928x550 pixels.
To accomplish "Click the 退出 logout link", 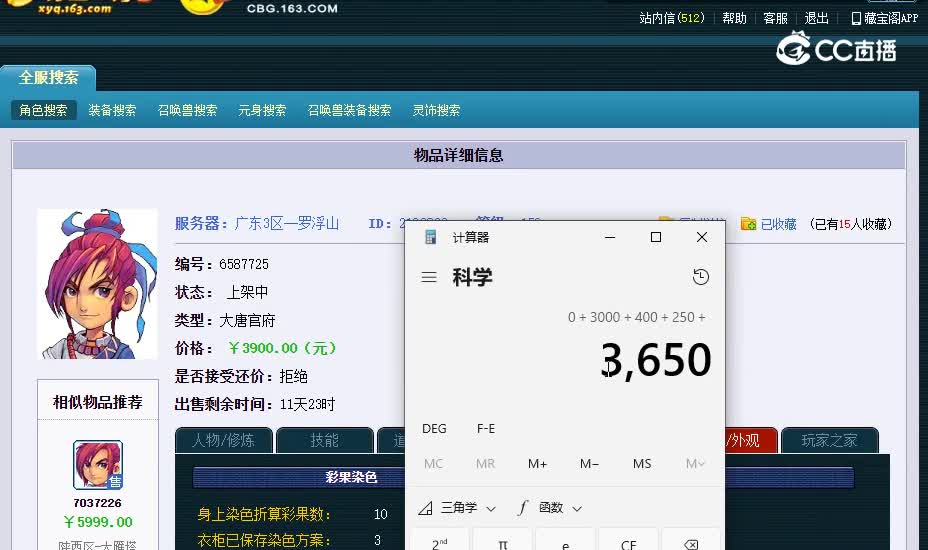I will pos(816,18).
